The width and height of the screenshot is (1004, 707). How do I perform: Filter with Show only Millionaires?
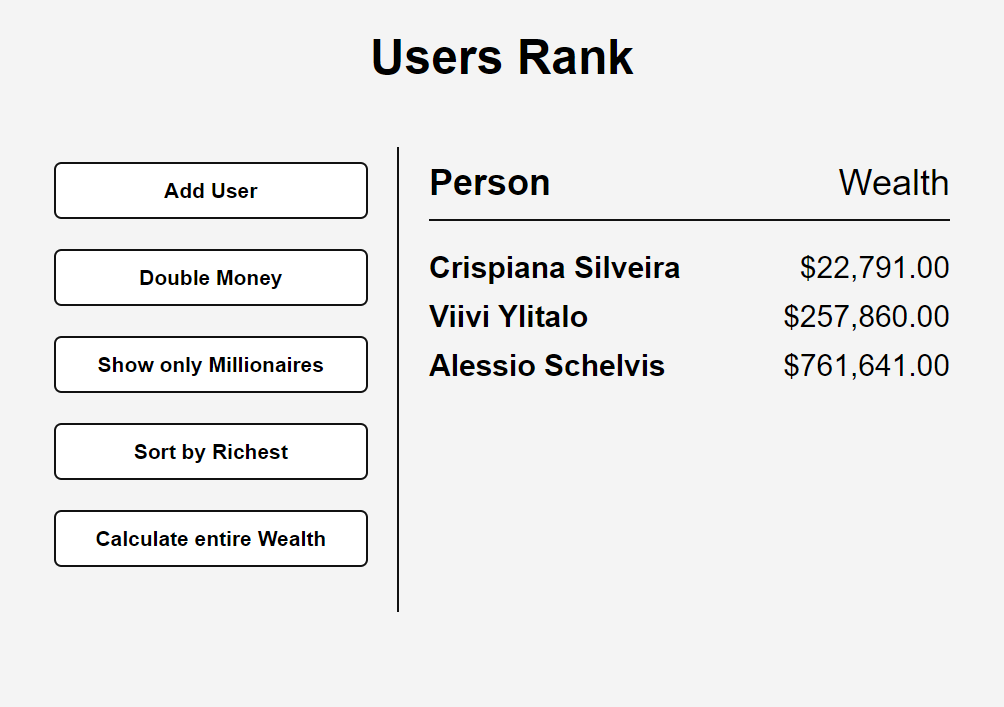(211, 365)
